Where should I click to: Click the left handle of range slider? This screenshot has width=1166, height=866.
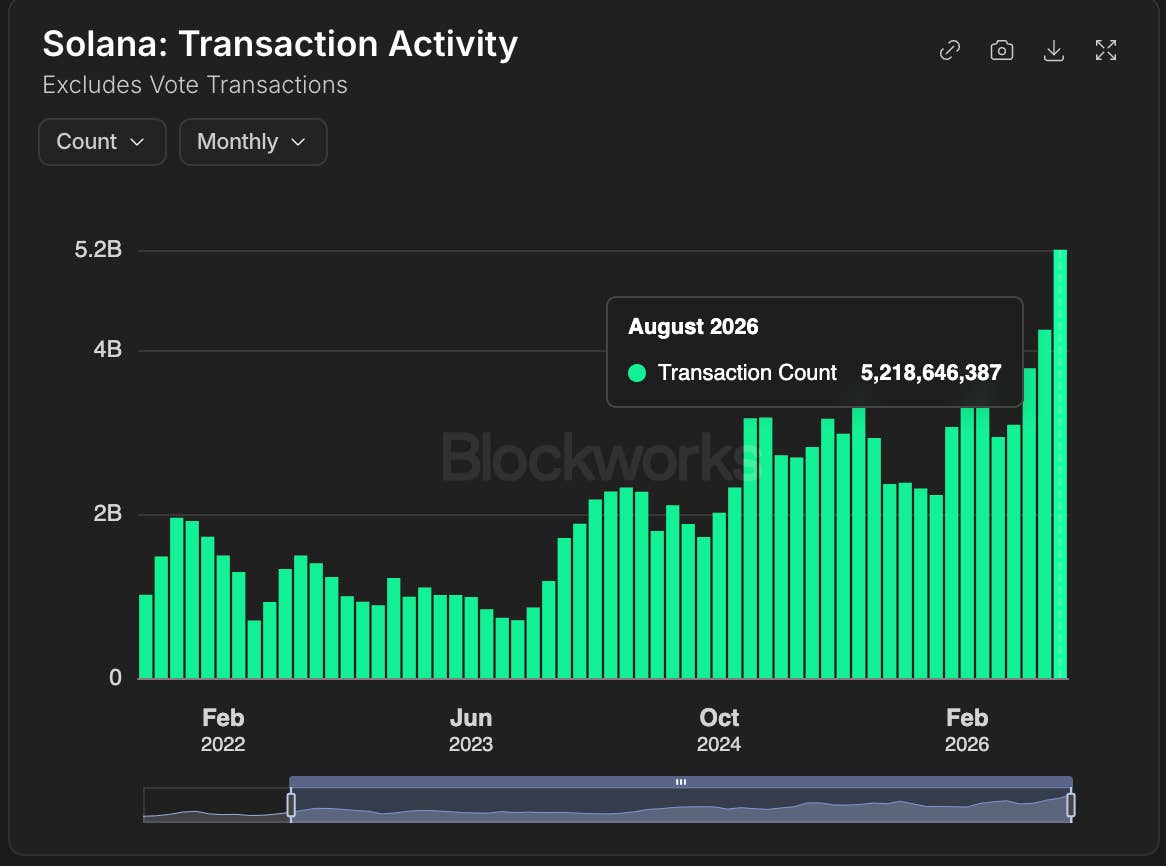(291, 805)
